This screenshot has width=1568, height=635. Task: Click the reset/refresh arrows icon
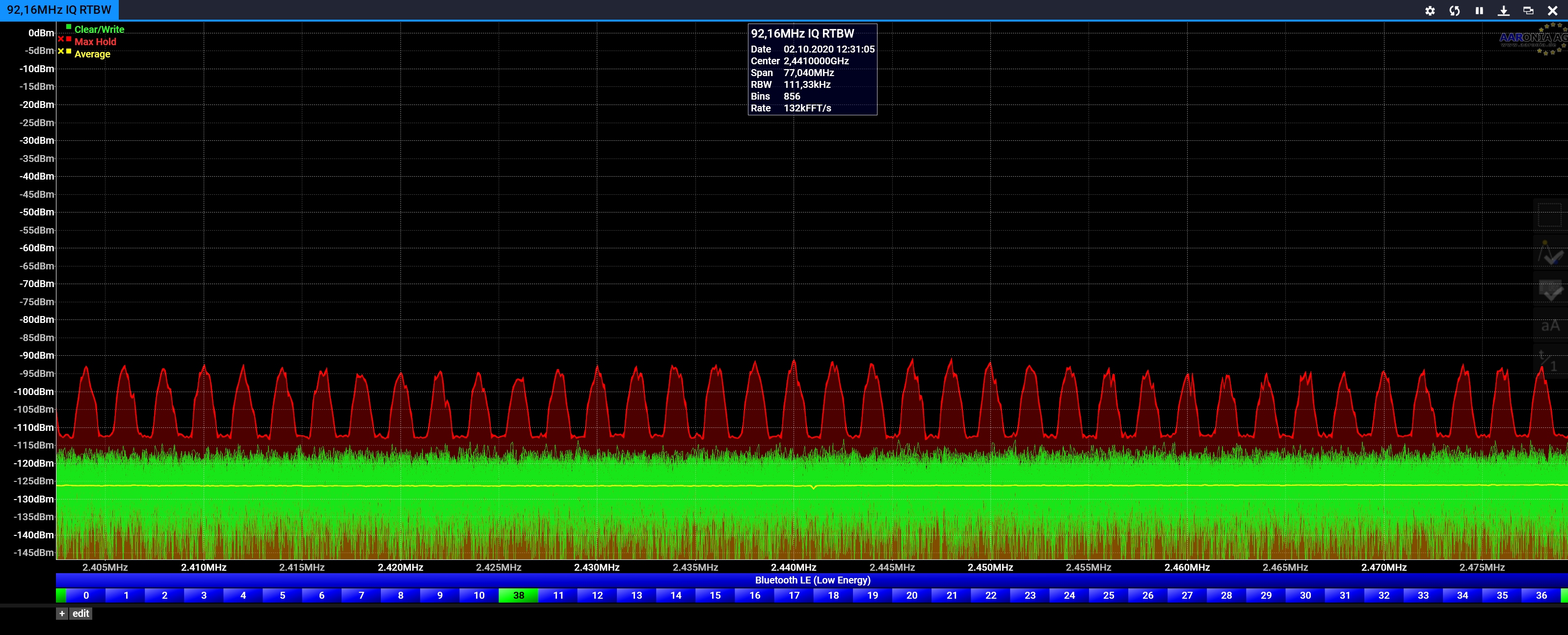pos(1454,10)
